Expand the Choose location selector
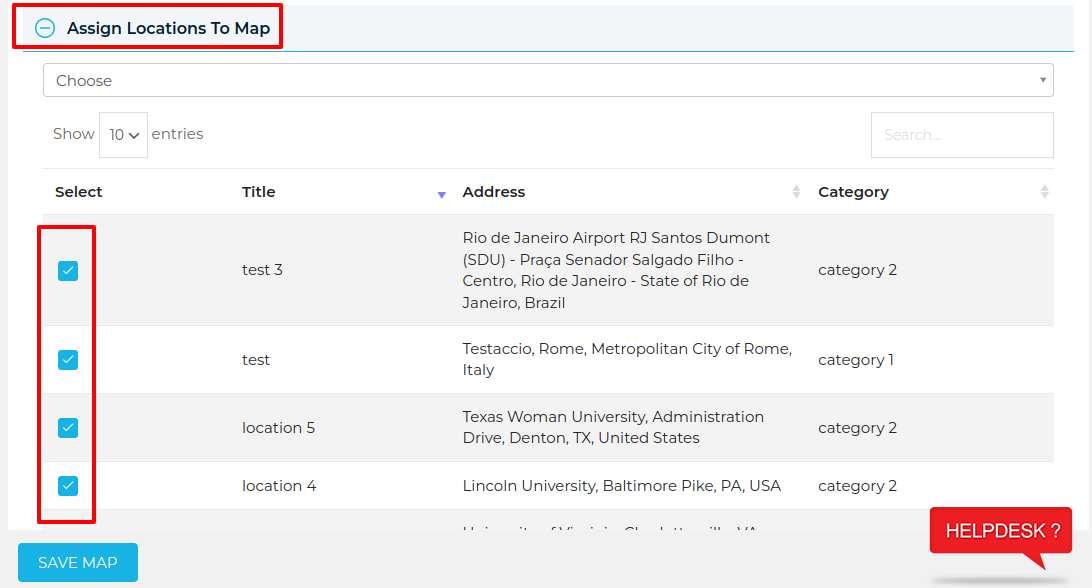 [546, 80]
